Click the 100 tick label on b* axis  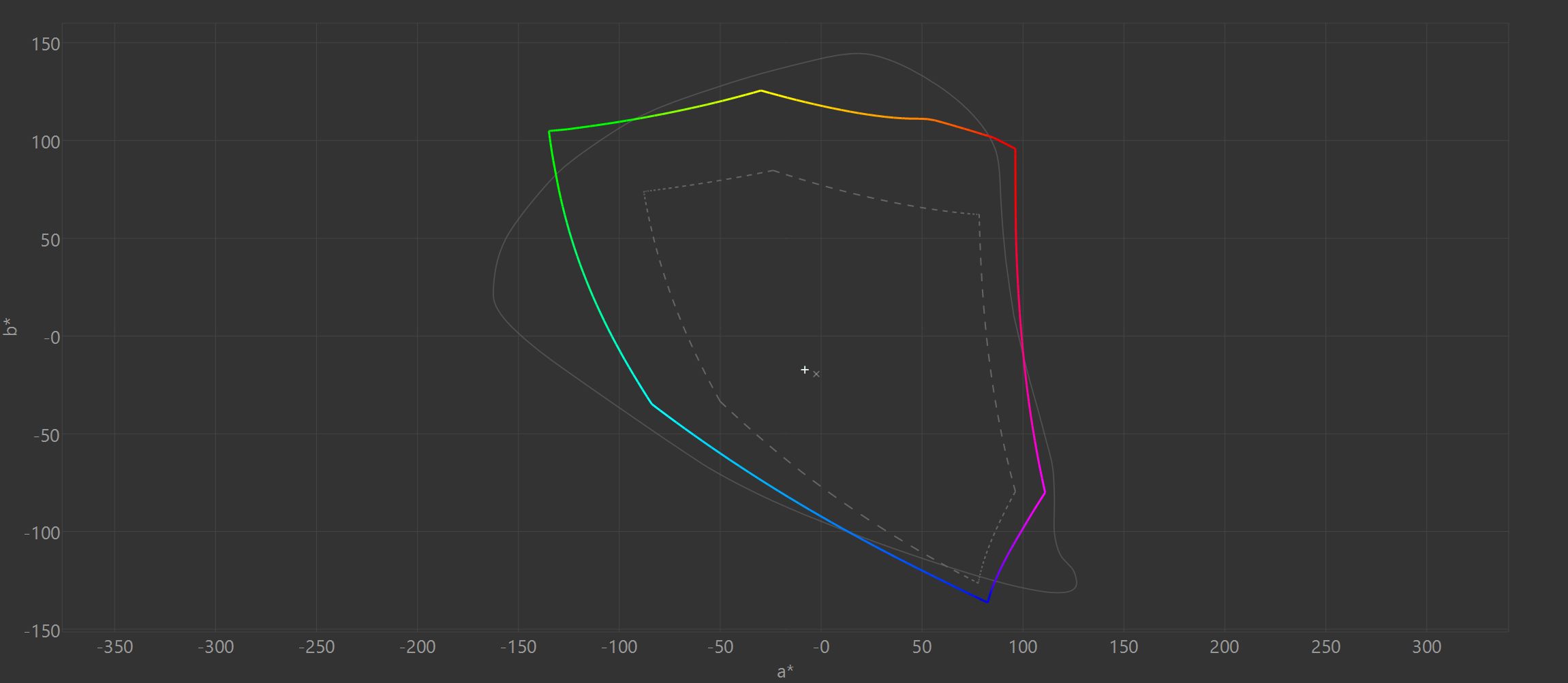tap(46, 142)
